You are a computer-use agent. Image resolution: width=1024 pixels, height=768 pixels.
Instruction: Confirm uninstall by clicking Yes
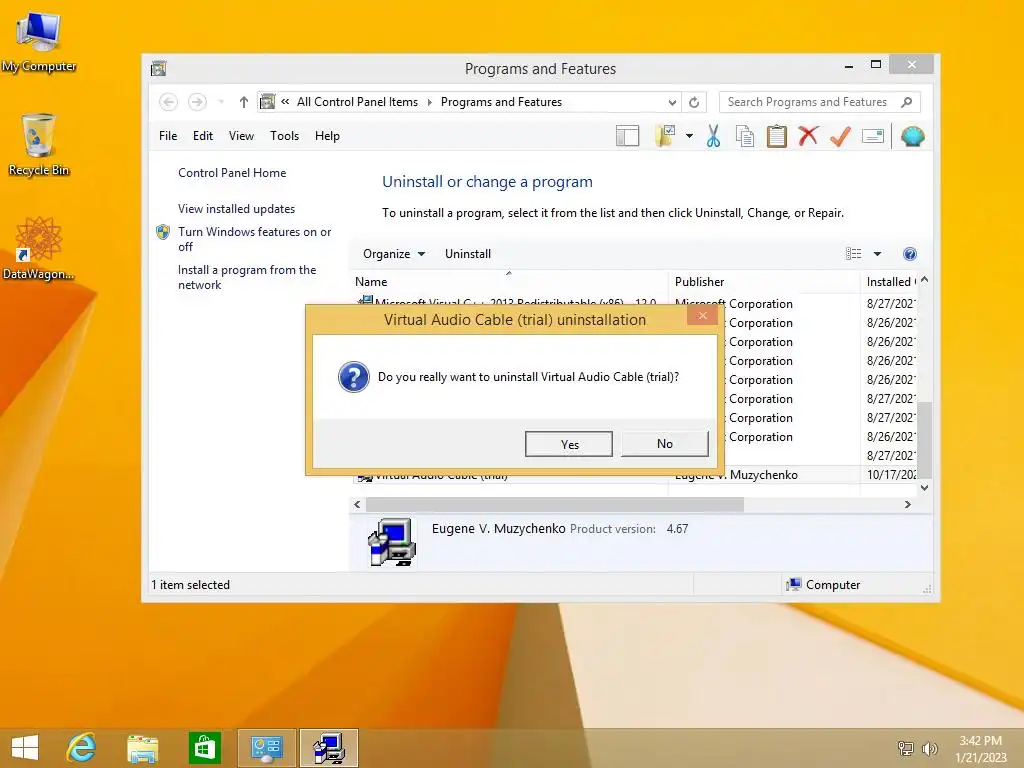click(x=569, y=444)
